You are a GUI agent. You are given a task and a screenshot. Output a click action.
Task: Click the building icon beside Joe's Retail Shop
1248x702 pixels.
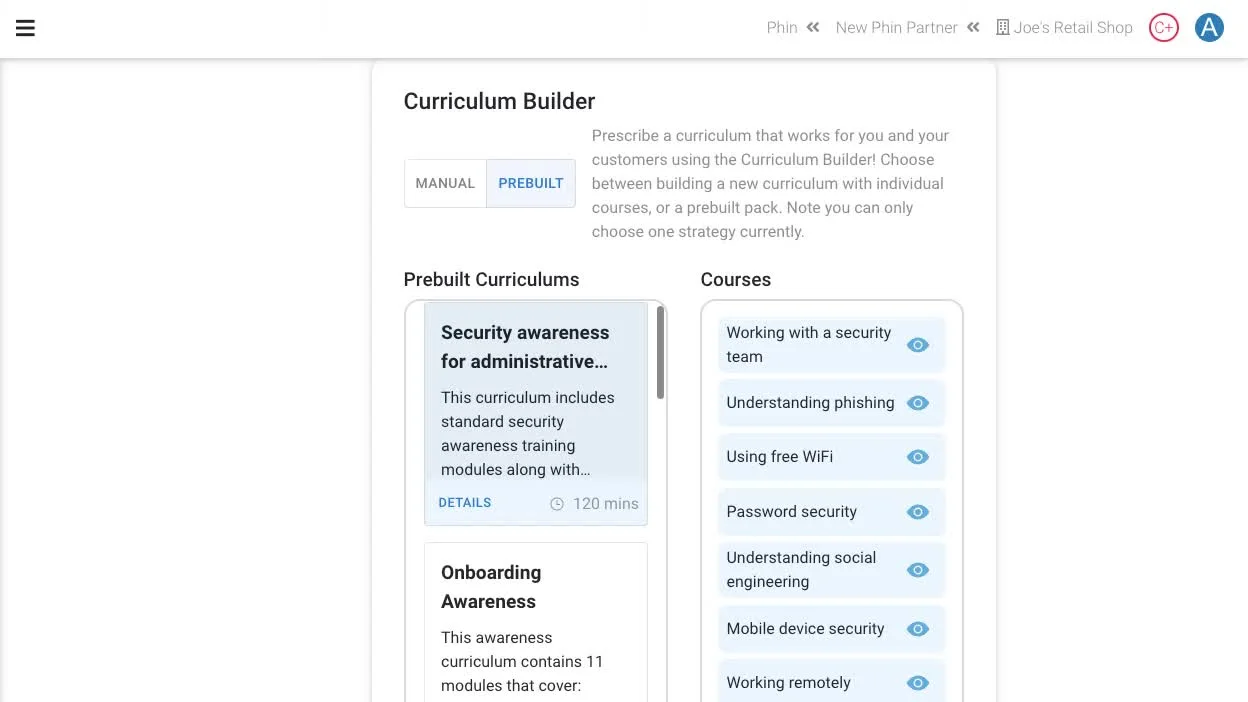point(1003,28)
